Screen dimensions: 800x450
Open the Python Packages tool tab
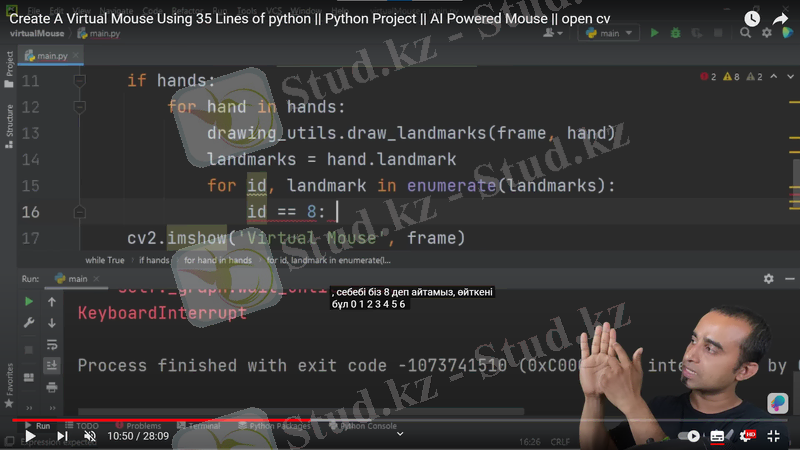[x=274, y=426]
